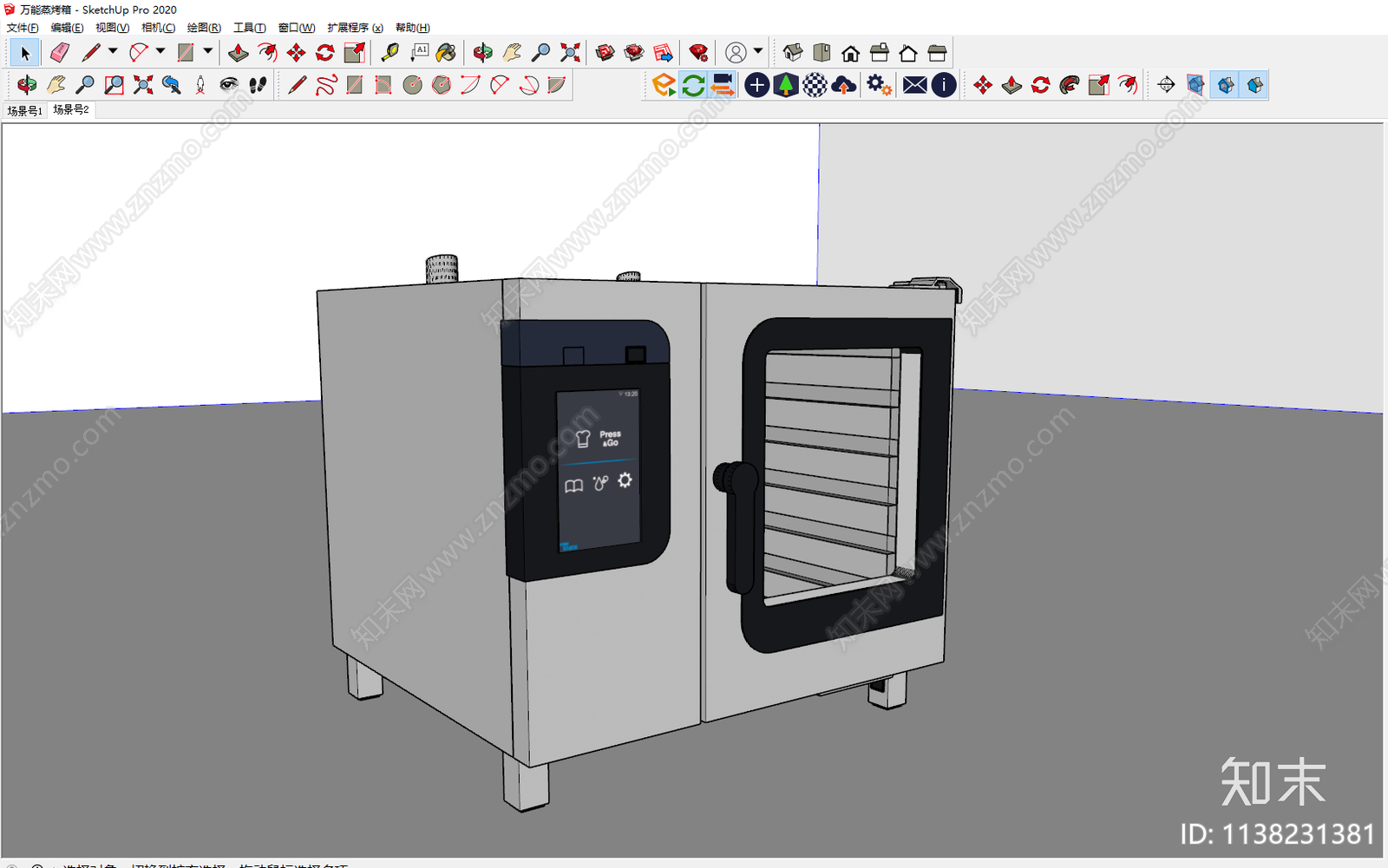Open the 工具(T) menu
Image resolution: width=1388 pixels, height=868 pixels.
[250, 28]
